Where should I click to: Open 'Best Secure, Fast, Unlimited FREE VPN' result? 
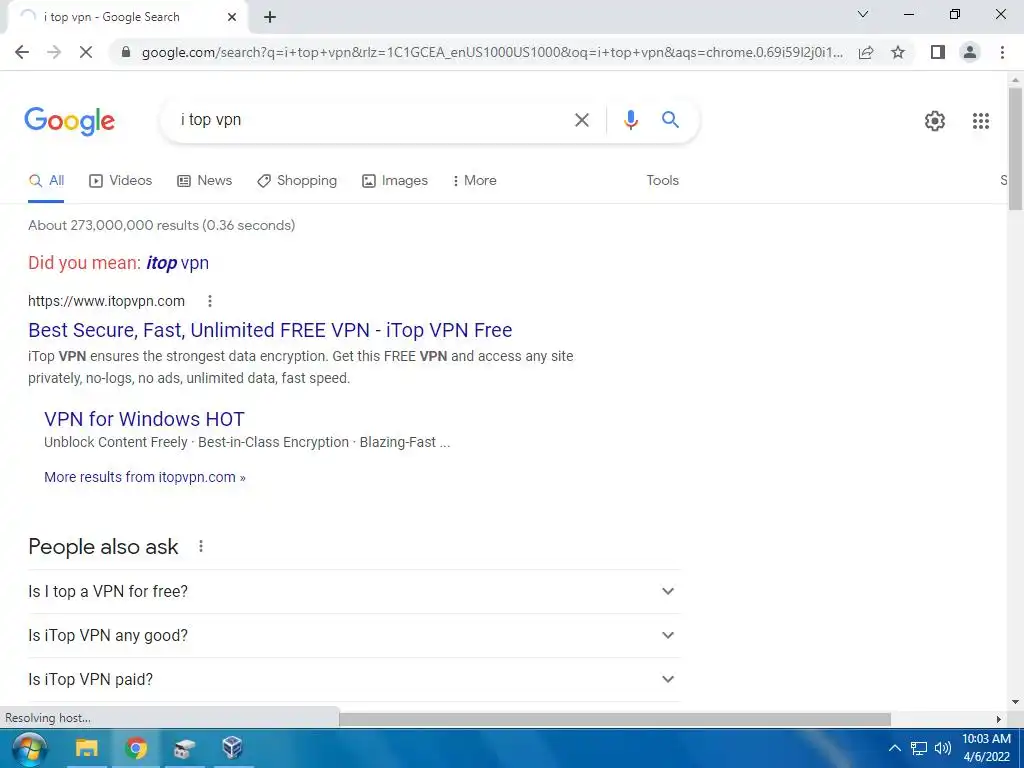pyautogui.click(x=270, y=330)
